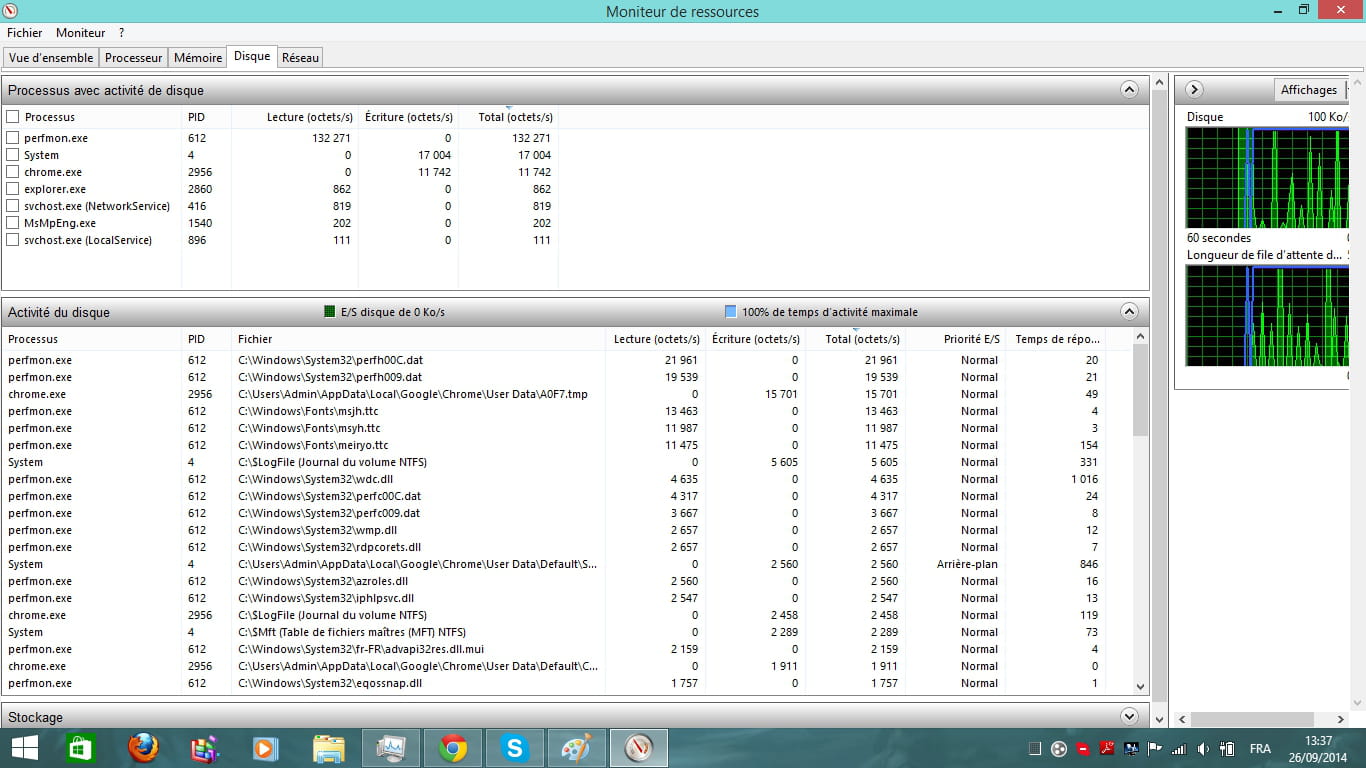Collapse Processus avec activité de disque section
The height and width of the screenshot is (768, 1366).
point(1129,90)
